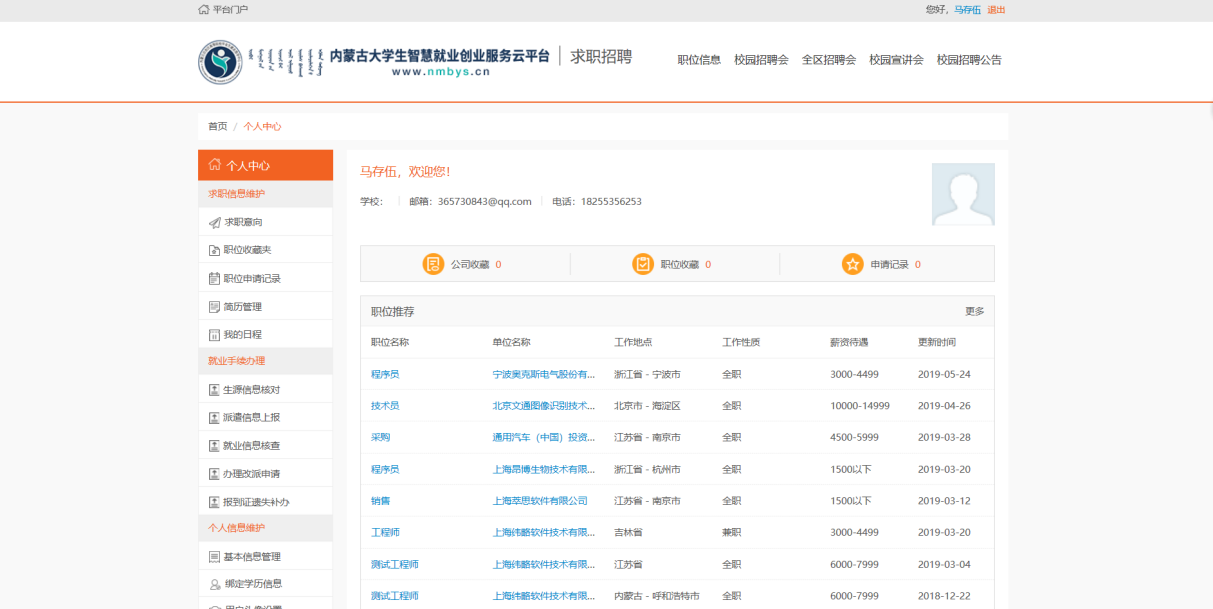The height and width of the screenshot is (609, 1213).
Task: Click the house icon in the 个人中心 header
Action: pyautogui.click(x=214, y=165)
